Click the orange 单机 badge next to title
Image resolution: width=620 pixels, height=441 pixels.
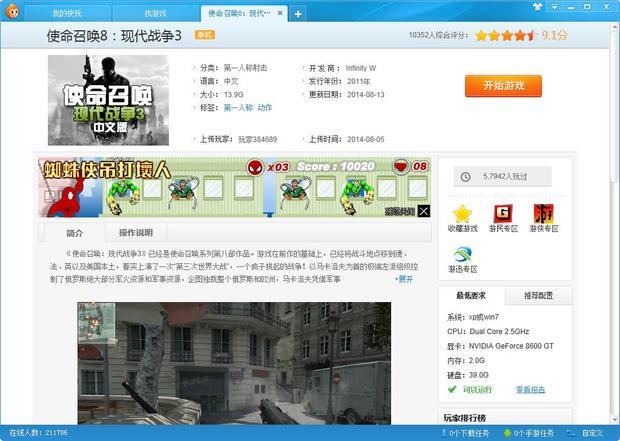click(x=205, y=35)
